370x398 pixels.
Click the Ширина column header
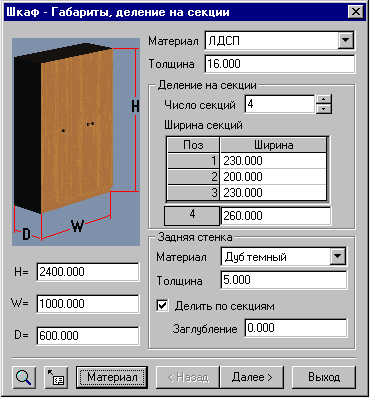(x=273, y=145)
